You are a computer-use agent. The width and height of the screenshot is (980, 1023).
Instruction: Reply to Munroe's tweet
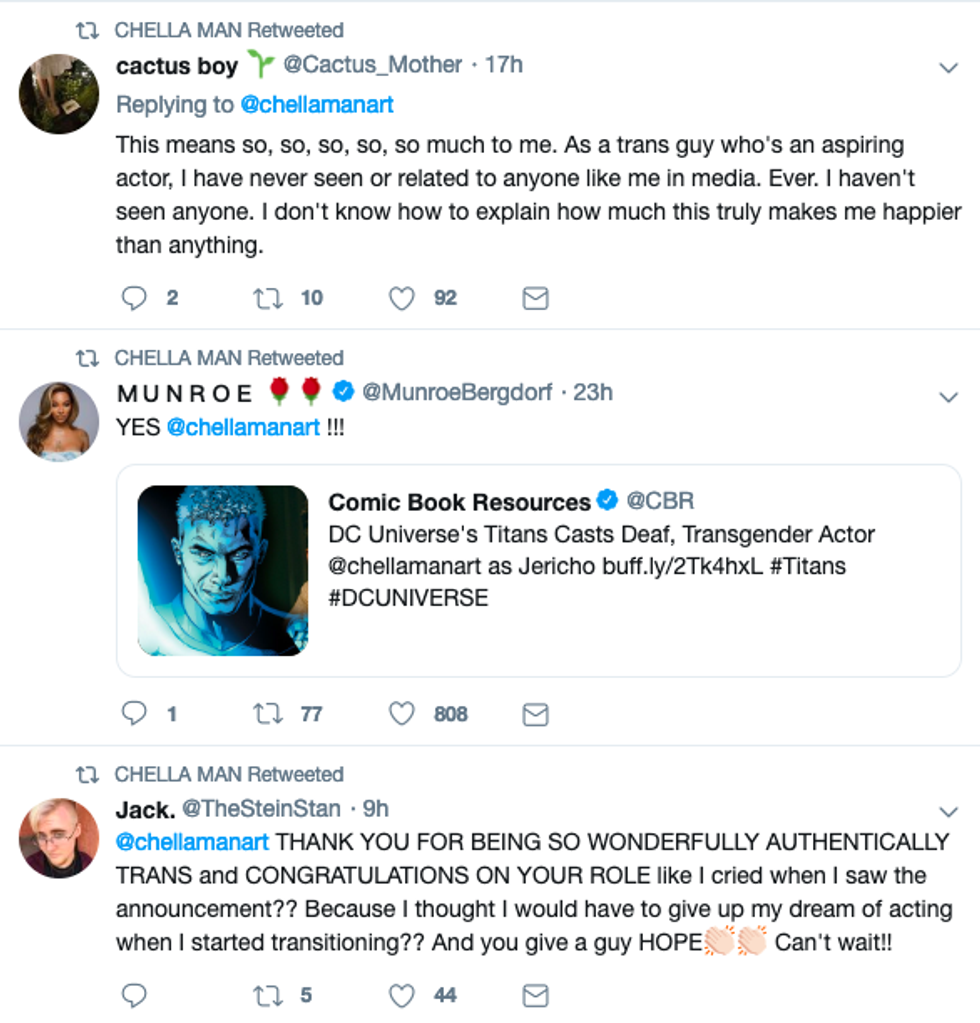click(x=134, y=714)
